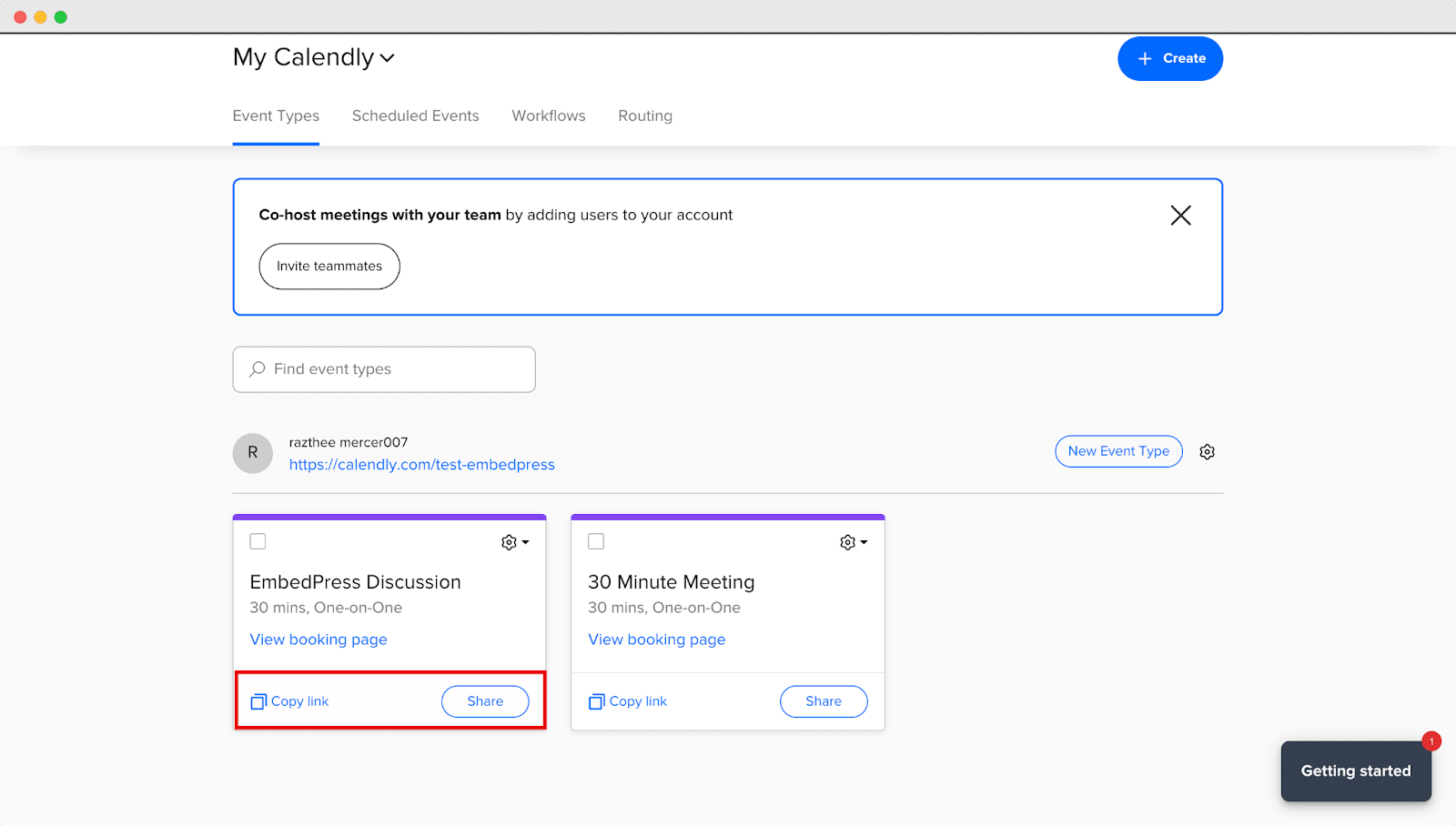Viewport: 1456px width, 826px height.
Task: Click the search magnifier in find event types
Action: [257, 368]
